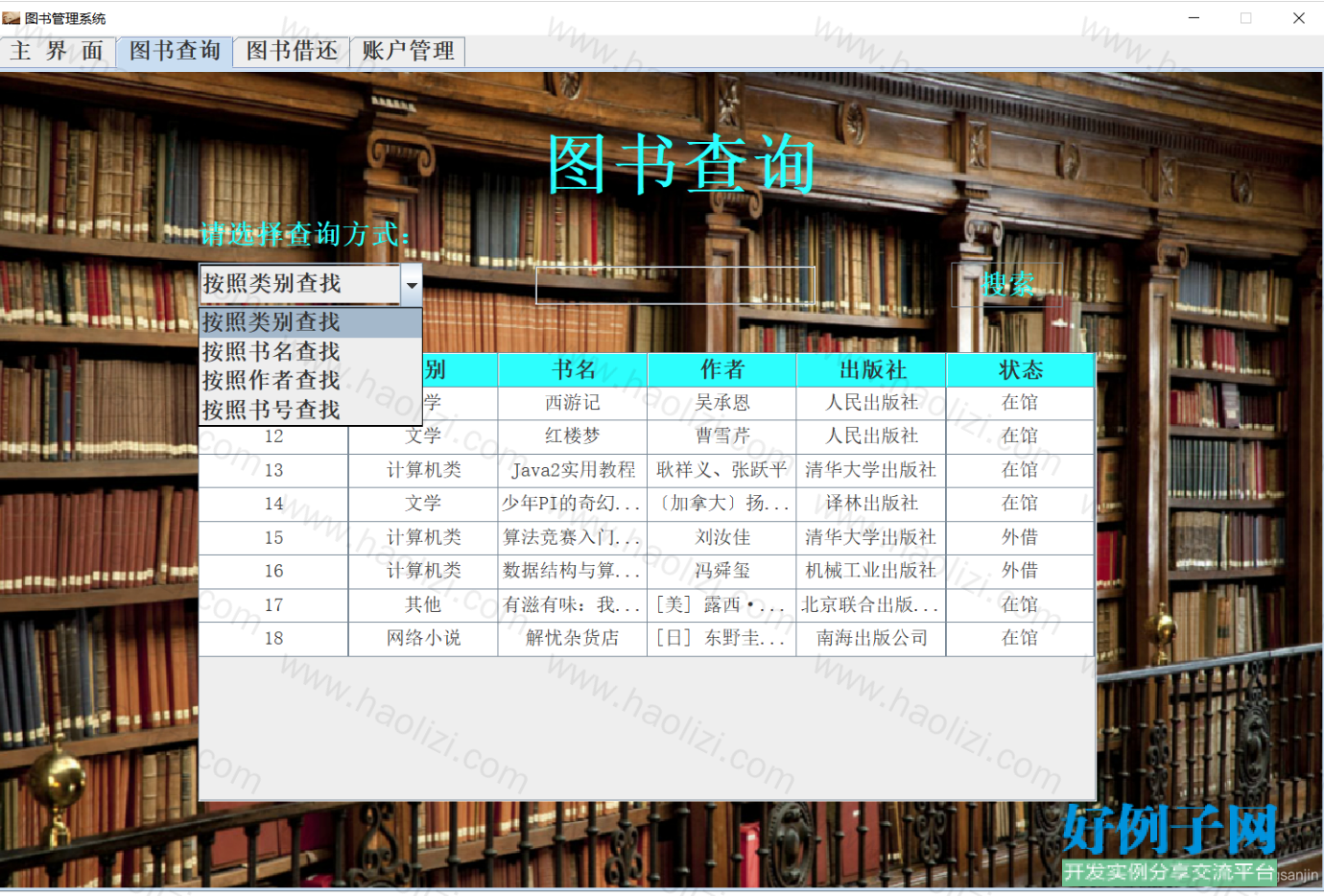This screenshot has height=896, width=1324.
Task: Select the 数据结构与算... cell
Action: coord(573,571)
